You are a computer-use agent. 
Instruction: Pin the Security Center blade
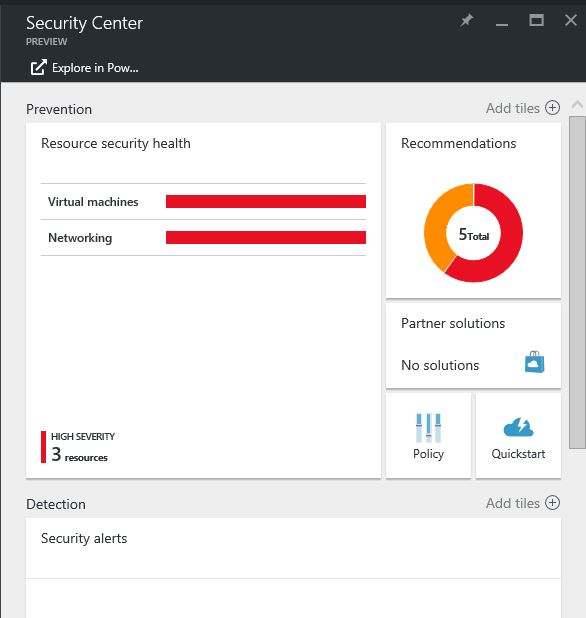point(467,20)
